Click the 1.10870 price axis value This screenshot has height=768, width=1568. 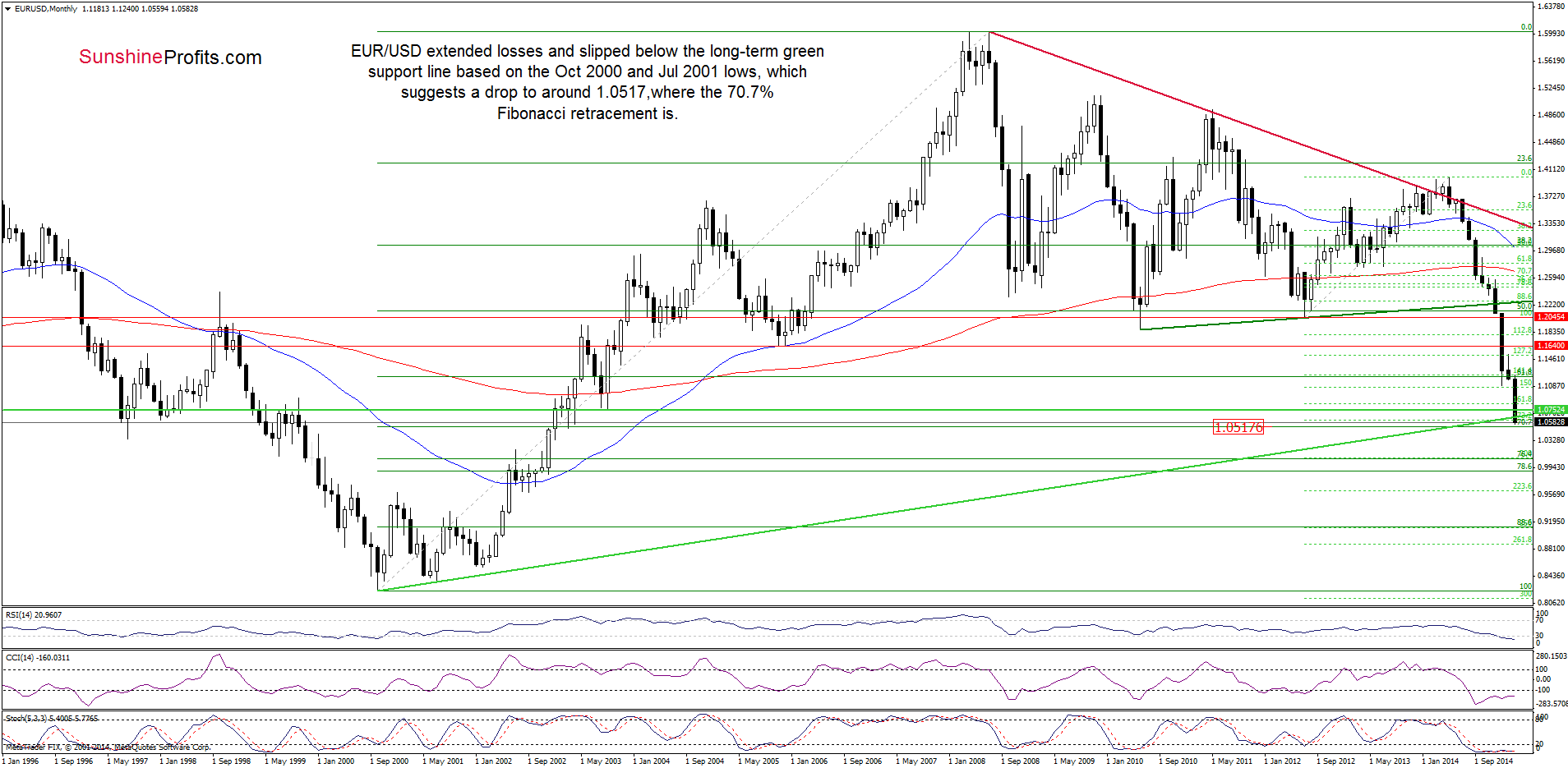pyautogui.click(x=1551, y=386)
